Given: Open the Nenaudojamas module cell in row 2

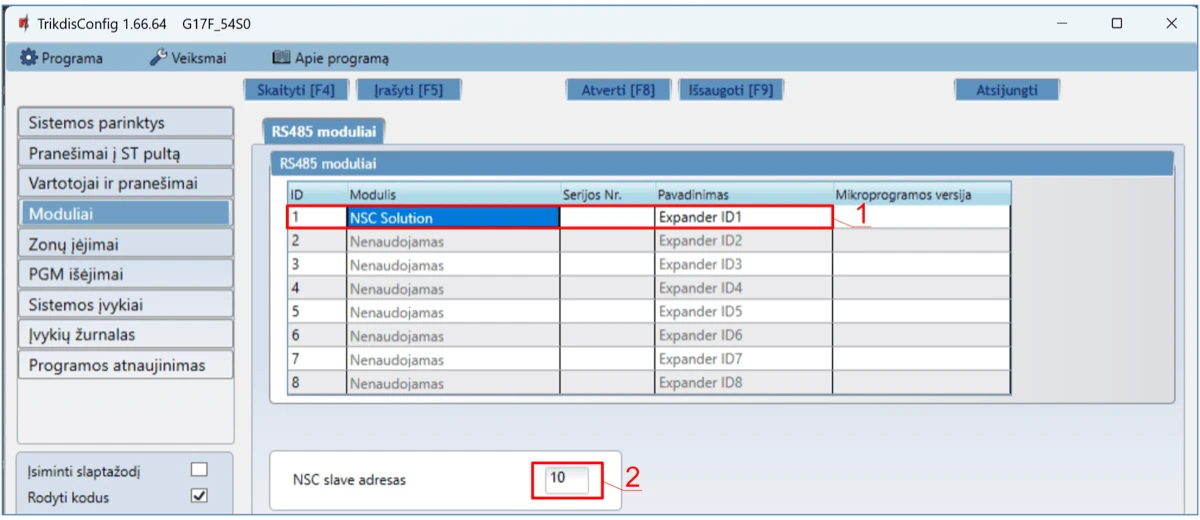Looking at the screenshot, I should click(x=452, y=241).
